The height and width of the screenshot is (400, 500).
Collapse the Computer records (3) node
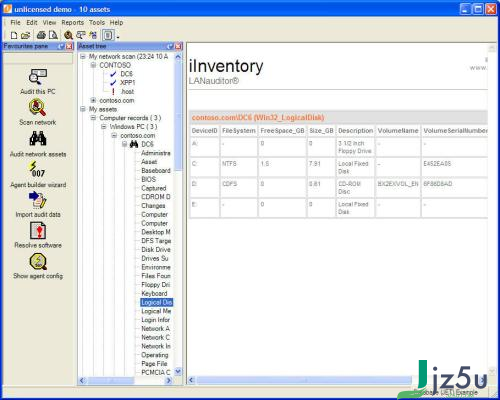93,118
